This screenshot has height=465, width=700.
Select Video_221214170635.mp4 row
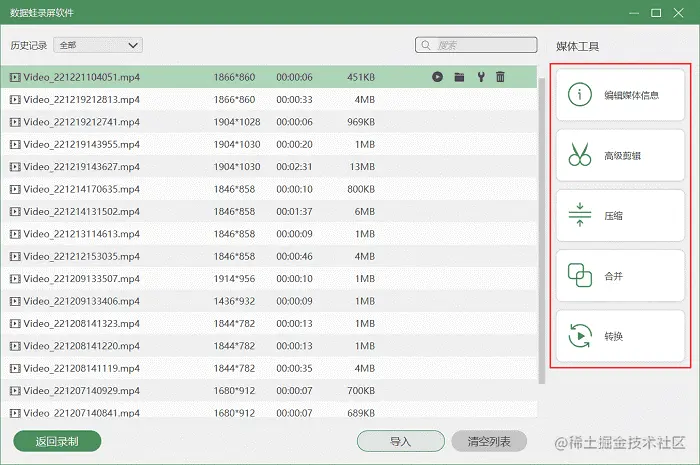(269, 189)
